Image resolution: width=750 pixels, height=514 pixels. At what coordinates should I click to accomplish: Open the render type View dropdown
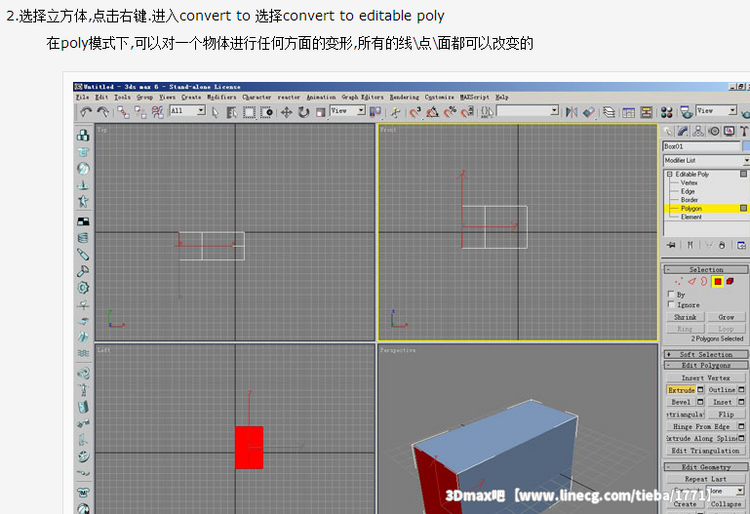[x=732, y=110]
